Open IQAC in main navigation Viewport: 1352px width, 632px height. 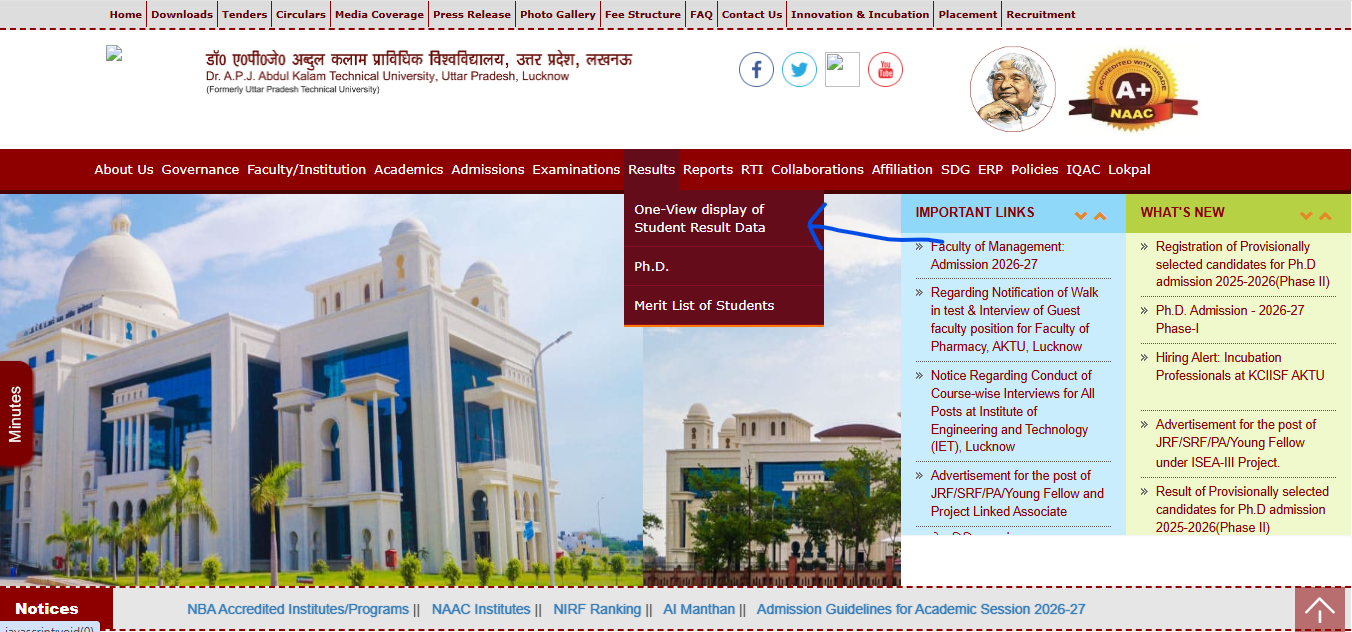point(1083,169)
